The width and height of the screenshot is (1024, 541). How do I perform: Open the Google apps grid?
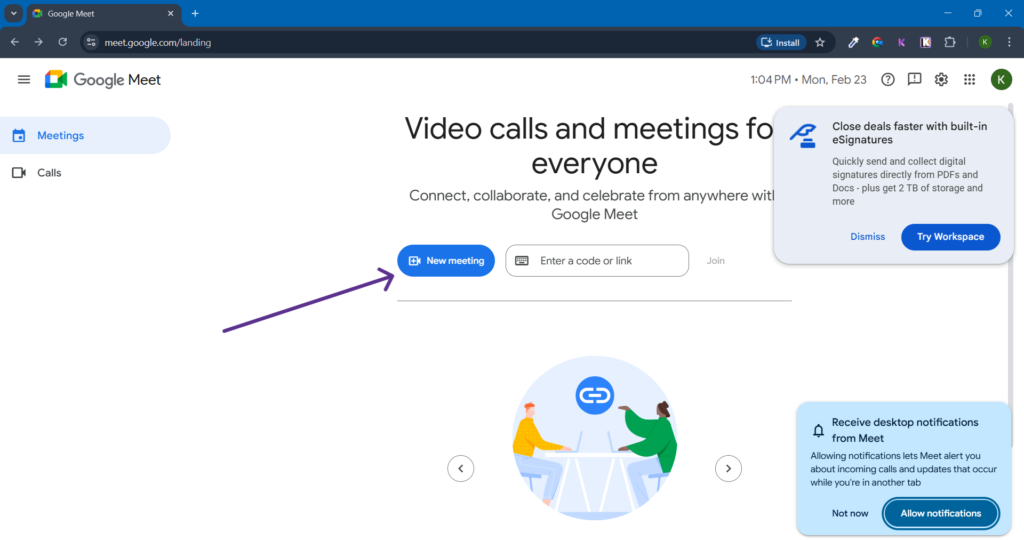pyautogui.click(x=969, y=80)
